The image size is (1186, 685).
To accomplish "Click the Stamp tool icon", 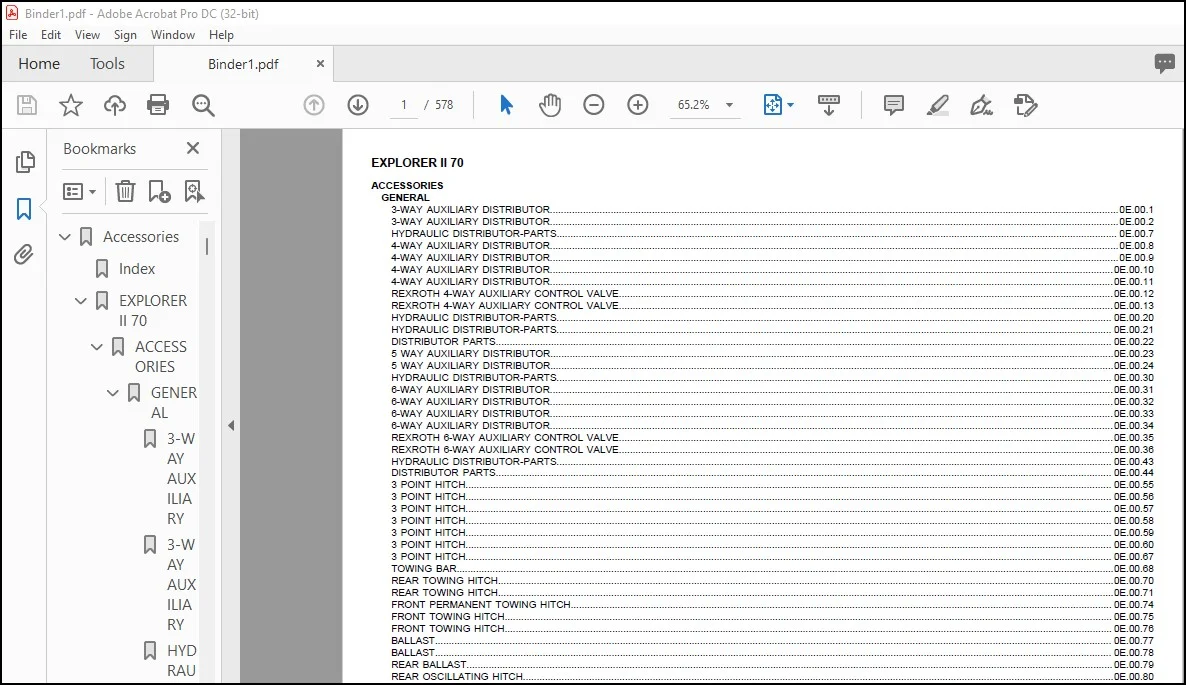I will tap(1026, 105).
